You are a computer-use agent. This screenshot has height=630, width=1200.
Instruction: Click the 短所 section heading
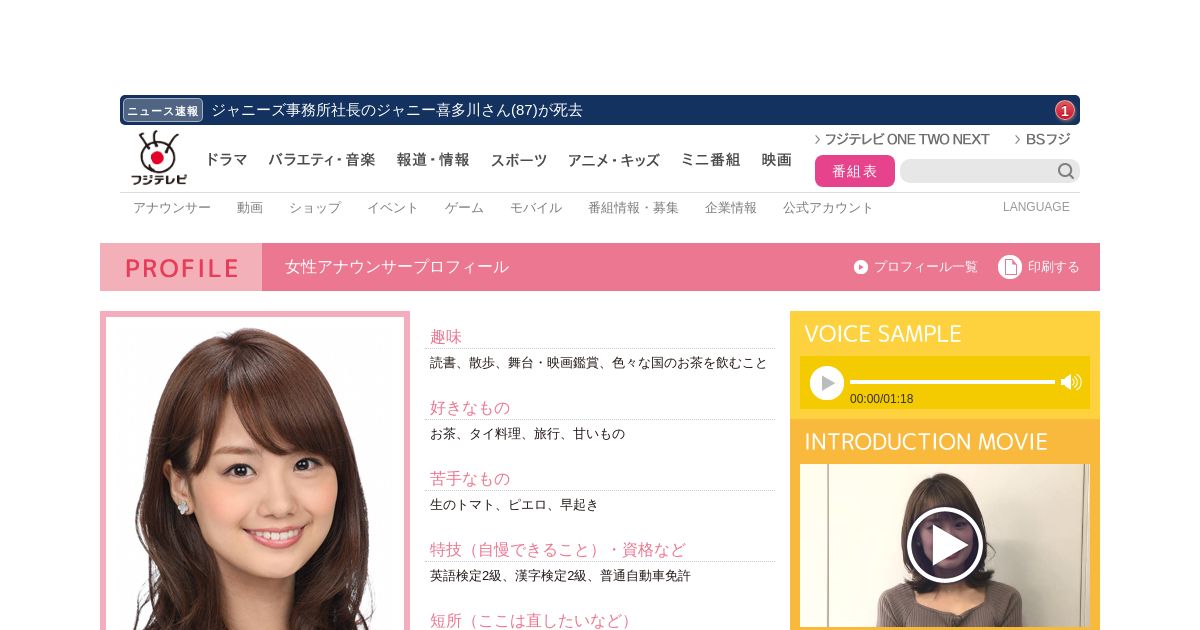(x=534, y=621)
